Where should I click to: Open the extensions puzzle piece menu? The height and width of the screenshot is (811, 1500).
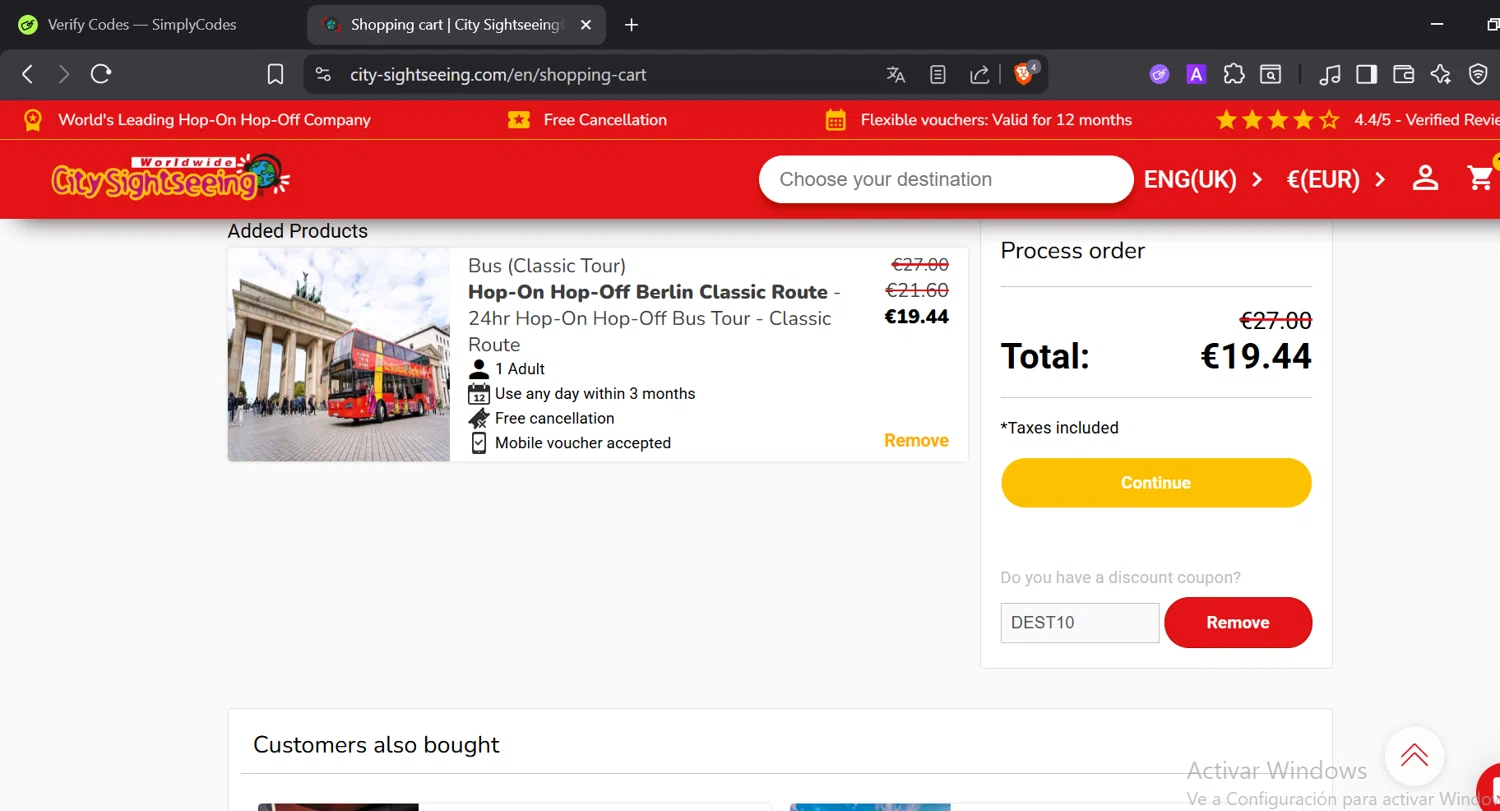[1234, 74]
